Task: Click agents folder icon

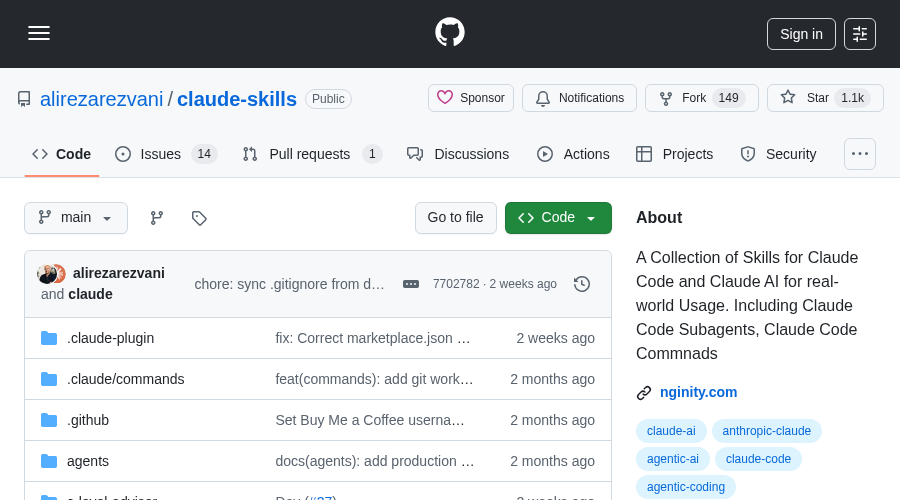Action: click(49, 462)
